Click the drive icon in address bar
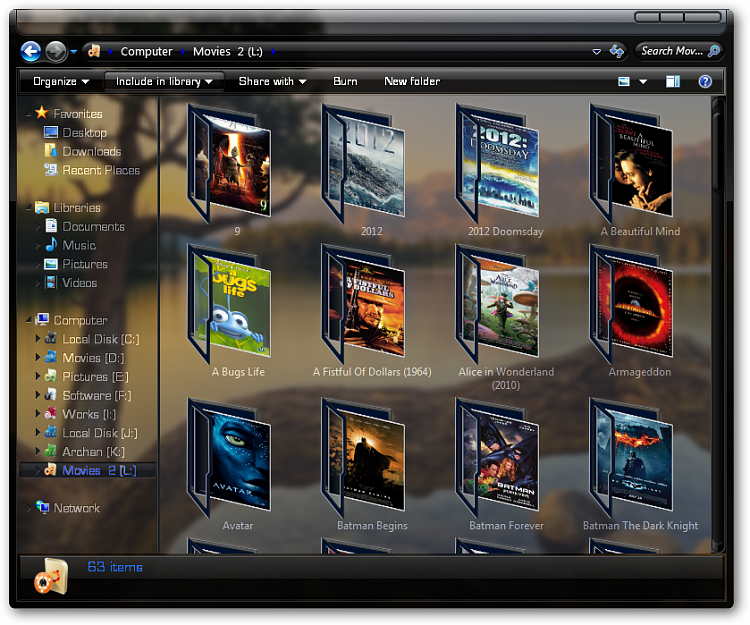The width and height of the screenshot is (750, 625). [x=94, y=51]
